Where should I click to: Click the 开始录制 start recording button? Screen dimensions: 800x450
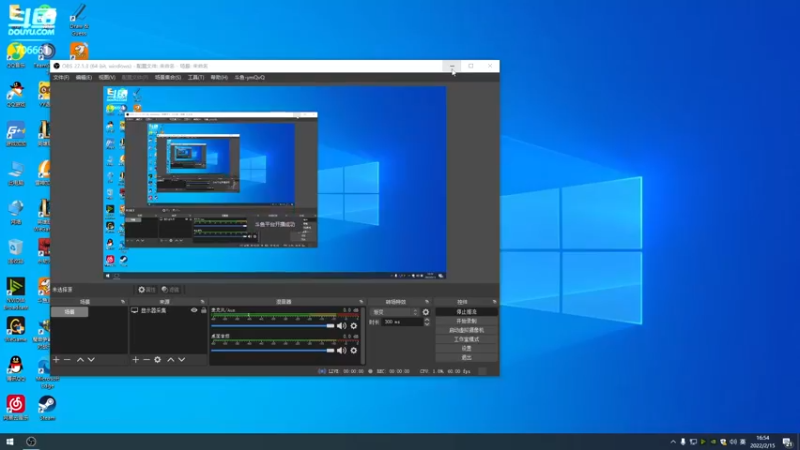pyautogui.click(x=466, y=321)
